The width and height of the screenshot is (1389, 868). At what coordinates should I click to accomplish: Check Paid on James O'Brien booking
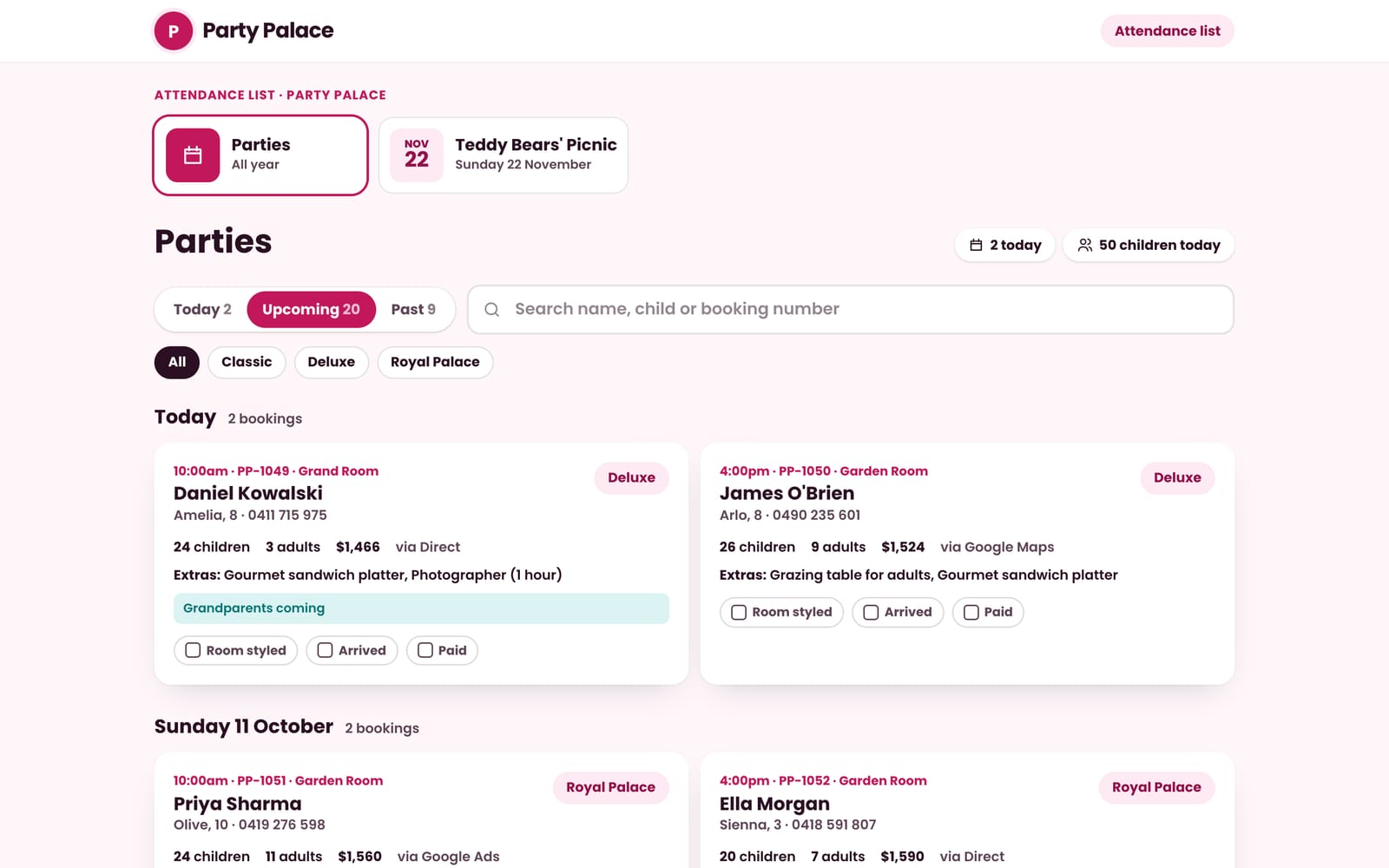coord(988,613)
